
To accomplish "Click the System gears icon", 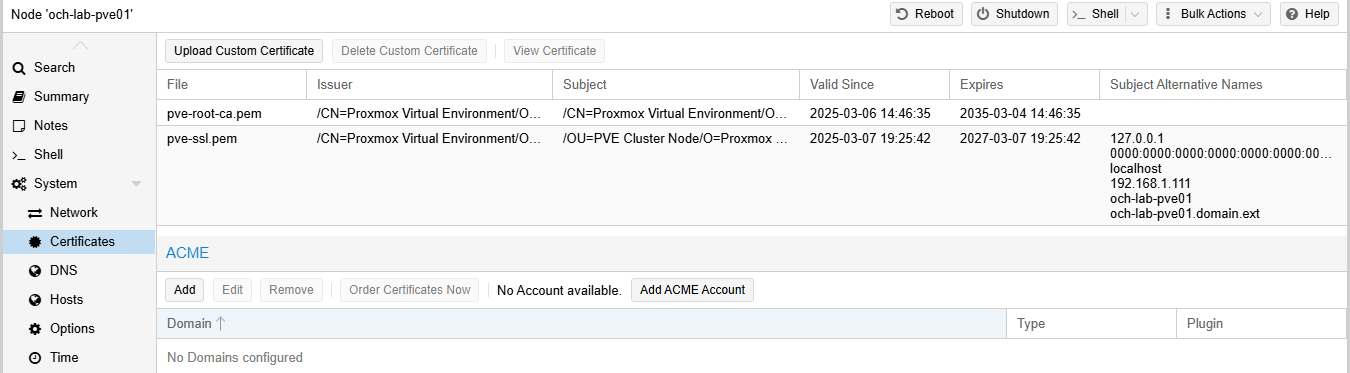I will 18,184.
